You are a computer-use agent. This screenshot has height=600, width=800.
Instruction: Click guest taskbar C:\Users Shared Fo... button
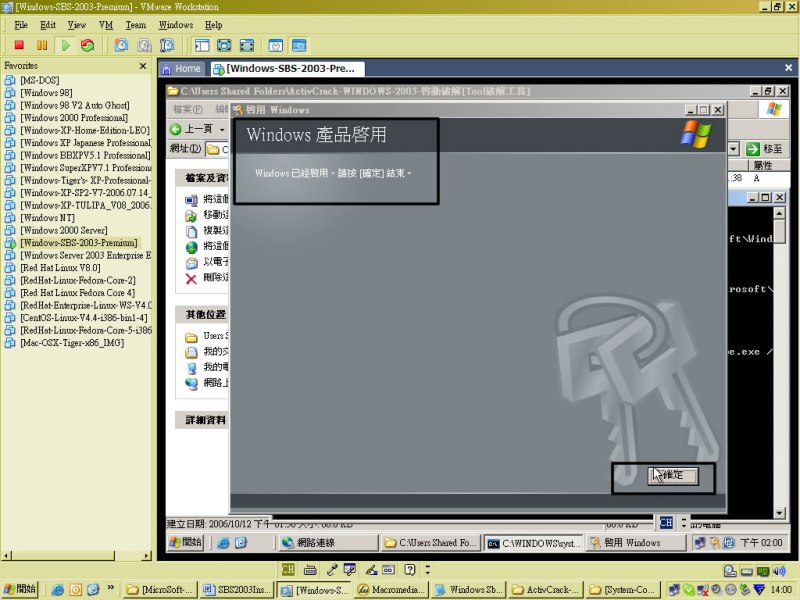tap(431, 543)
